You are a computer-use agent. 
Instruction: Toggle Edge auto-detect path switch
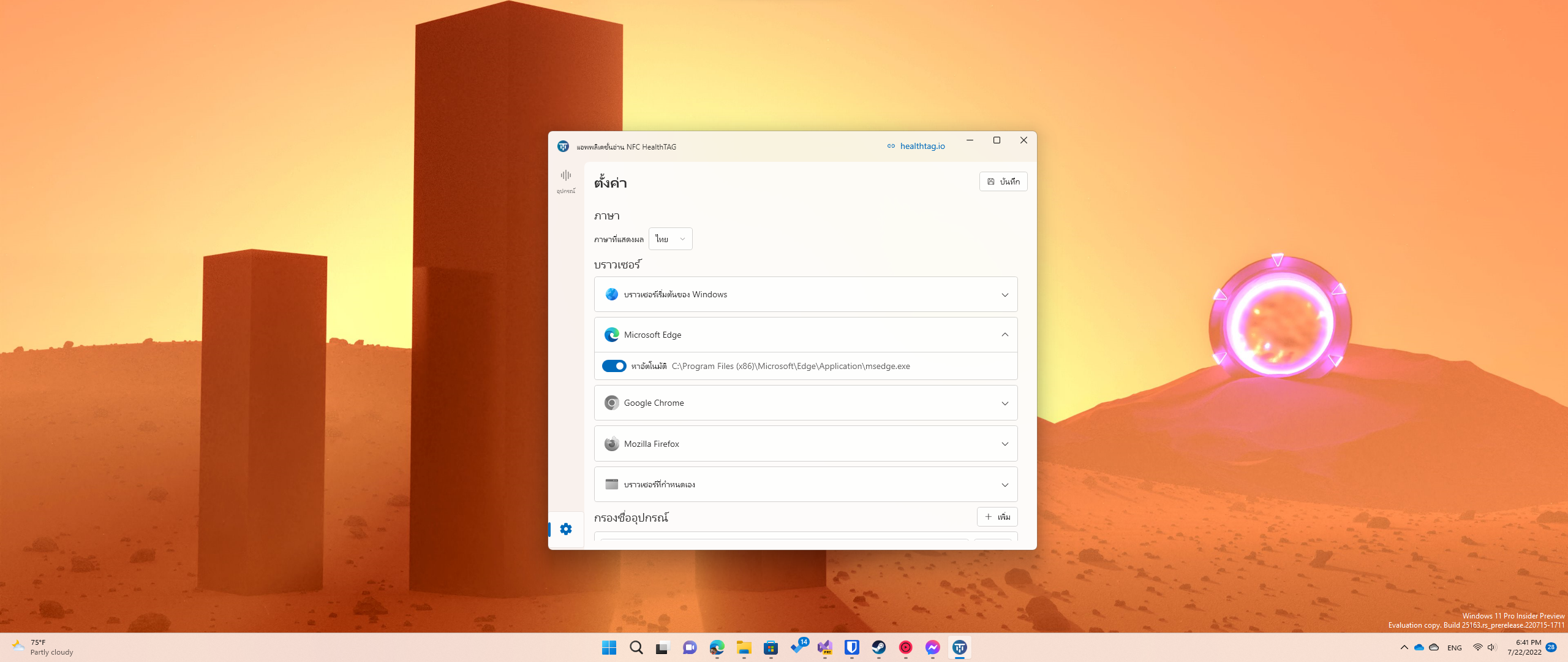click(x=614, y=366)
